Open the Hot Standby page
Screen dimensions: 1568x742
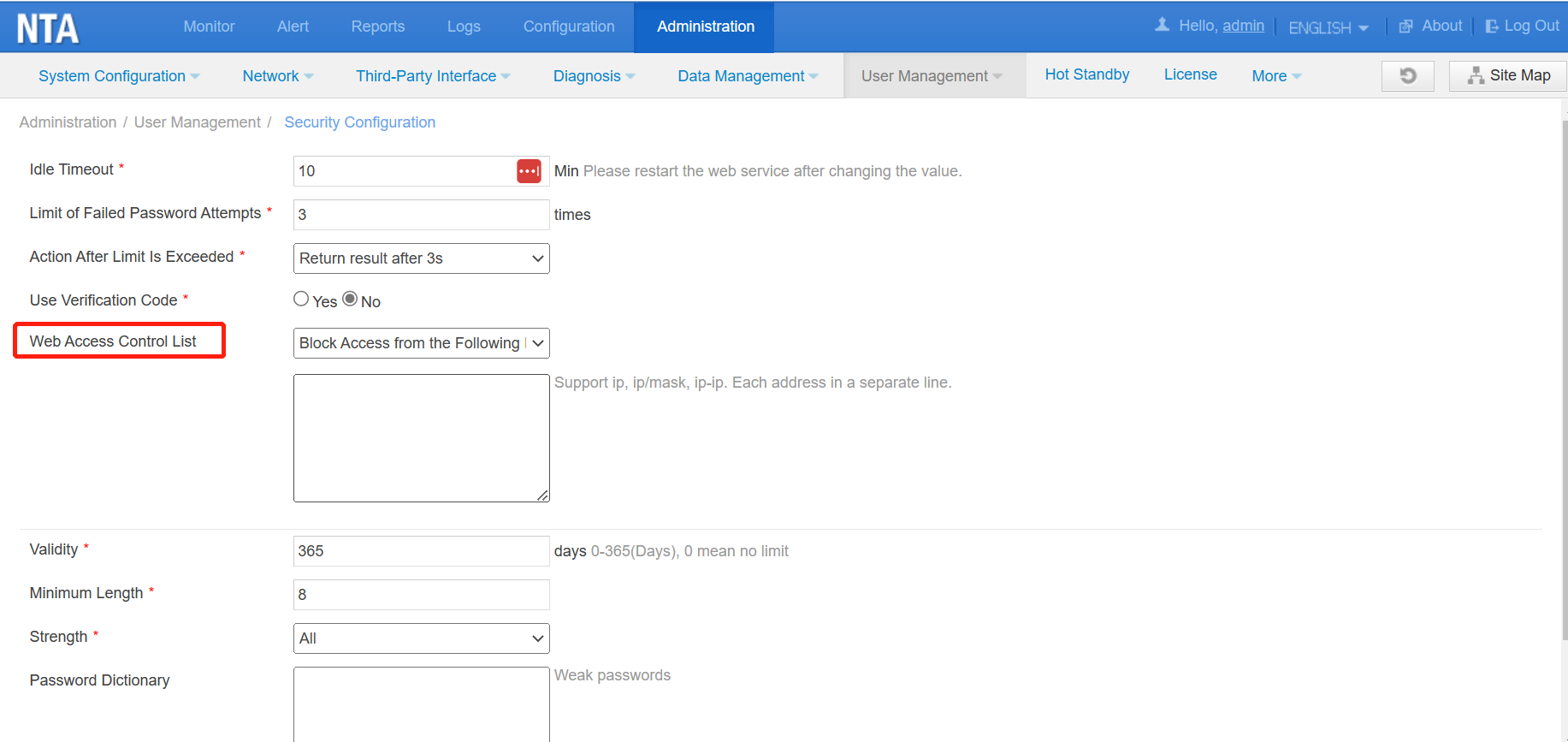1086,74
